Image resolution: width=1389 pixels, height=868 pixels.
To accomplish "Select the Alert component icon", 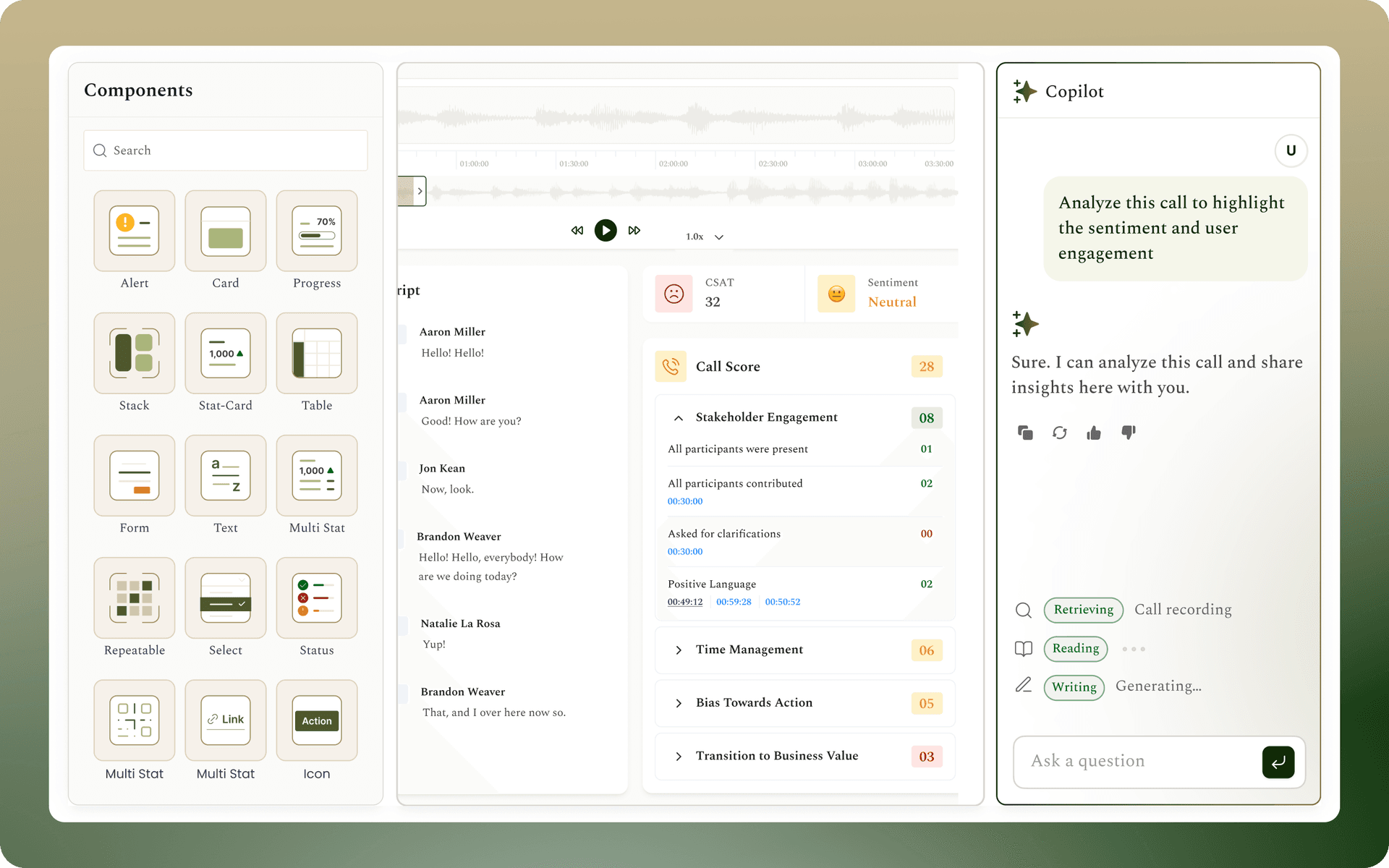I will click(x=135, y=231).
